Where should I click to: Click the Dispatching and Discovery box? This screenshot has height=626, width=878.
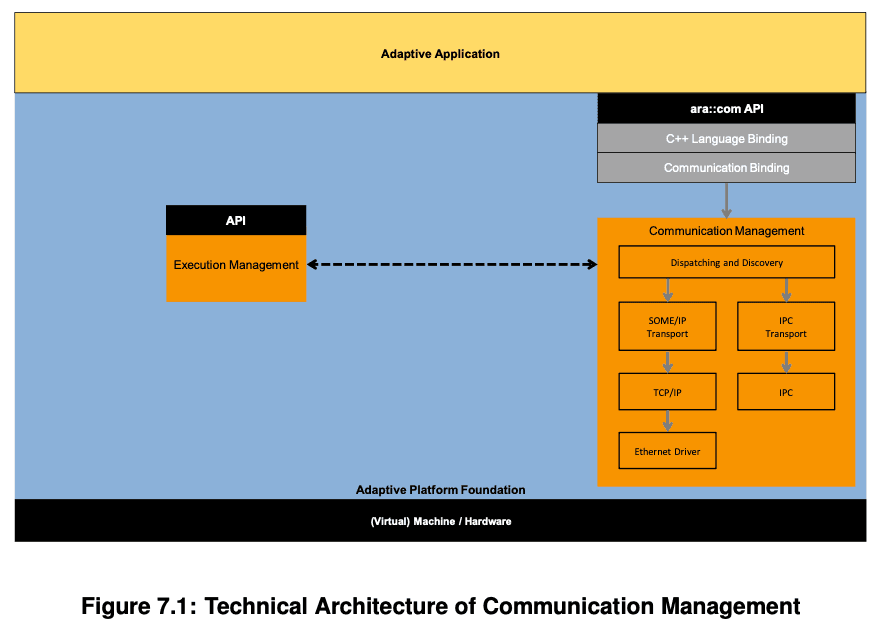[x=727, y=262]
